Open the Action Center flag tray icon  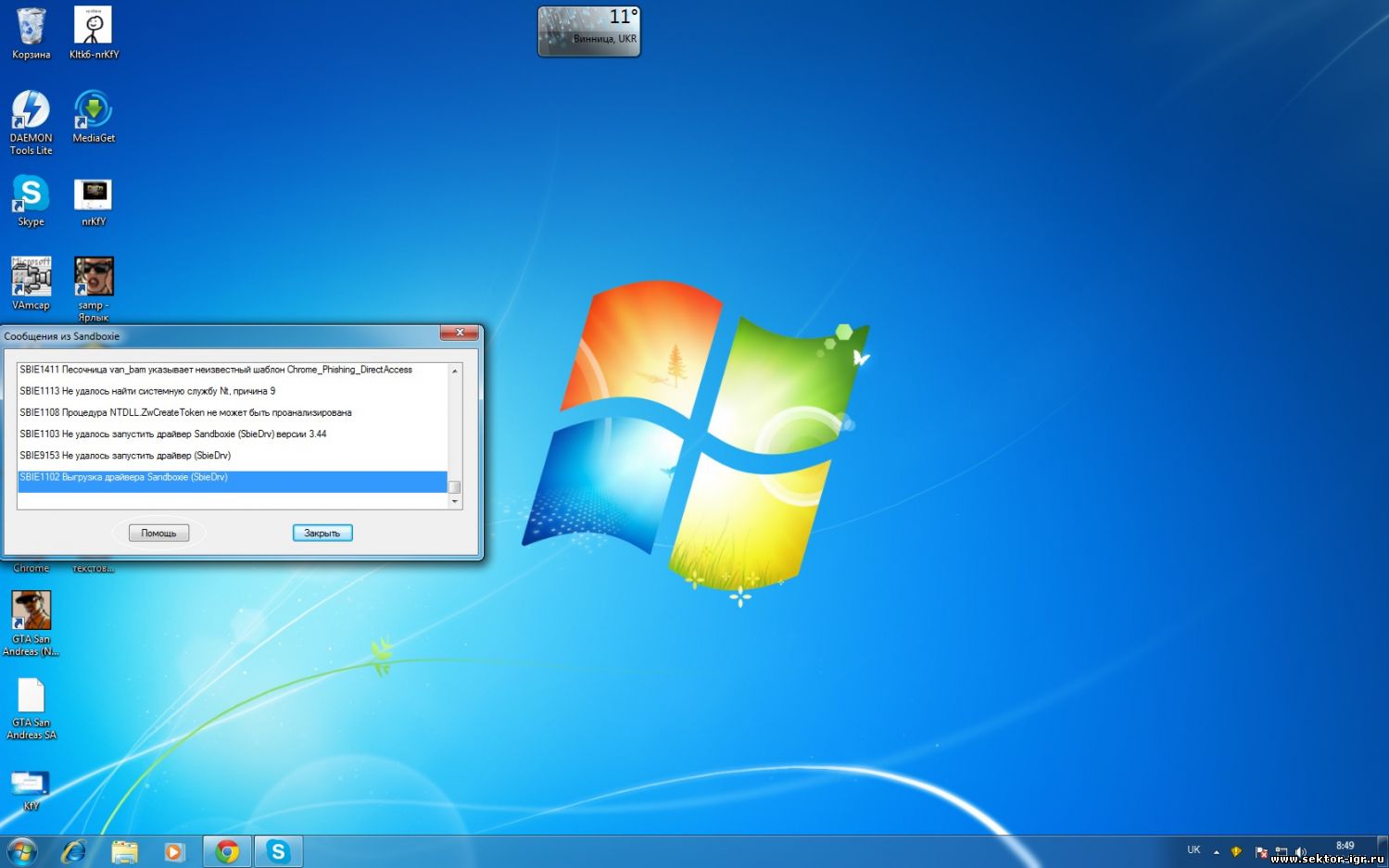(1260, 851)
